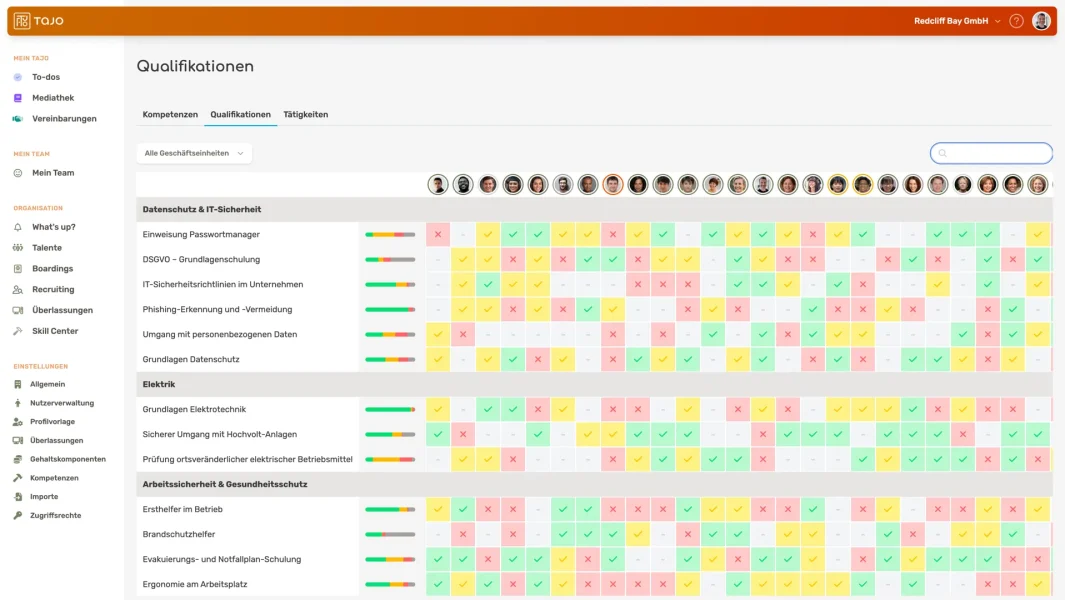Click the Gehaltskomponenten coins icon
The height and width of the screenshot is (600, 1065).
pyautogui.click(x=18, y=459)
